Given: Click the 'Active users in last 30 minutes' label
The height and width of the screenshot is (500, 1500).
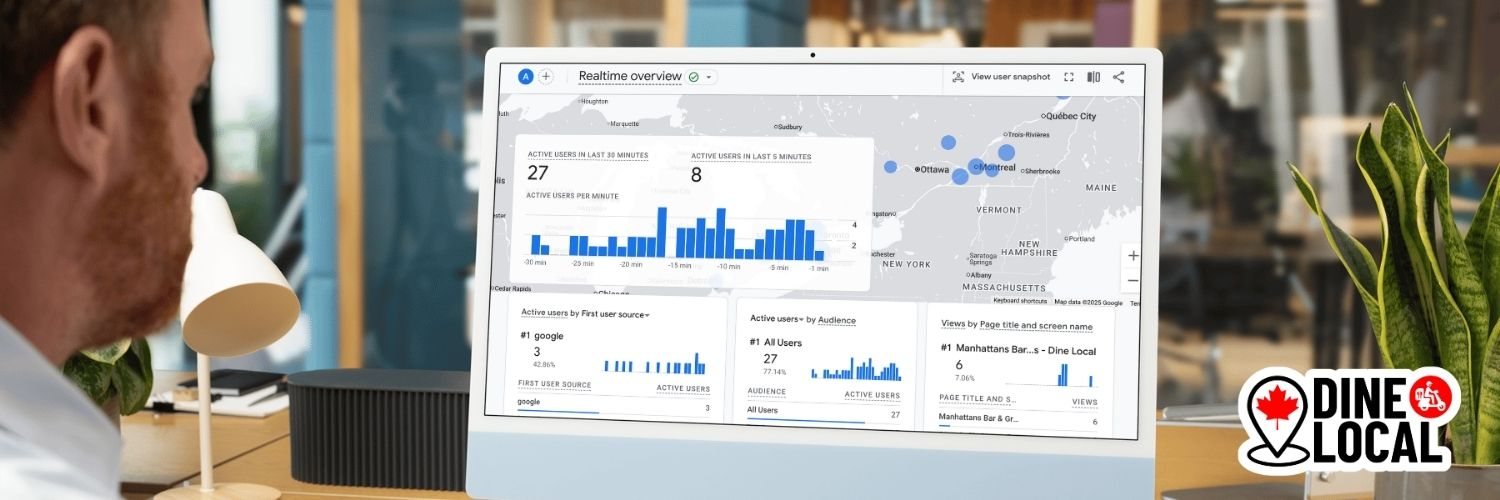Looking at the screenshot, I should [x=588, y=155].
